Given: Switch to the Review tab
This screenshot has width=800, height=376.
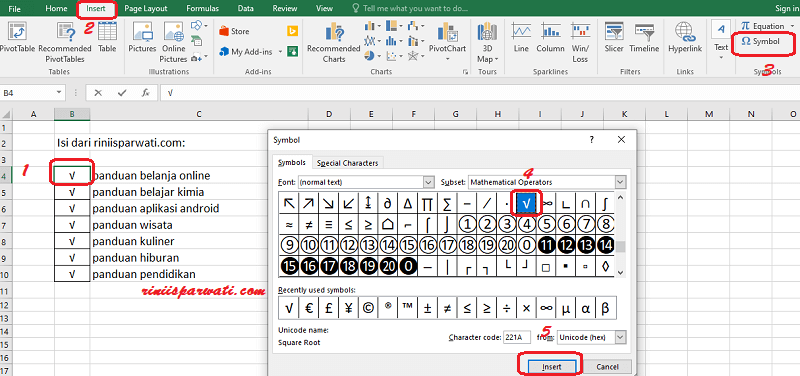Looking at the screenshot, I should 285,9.
